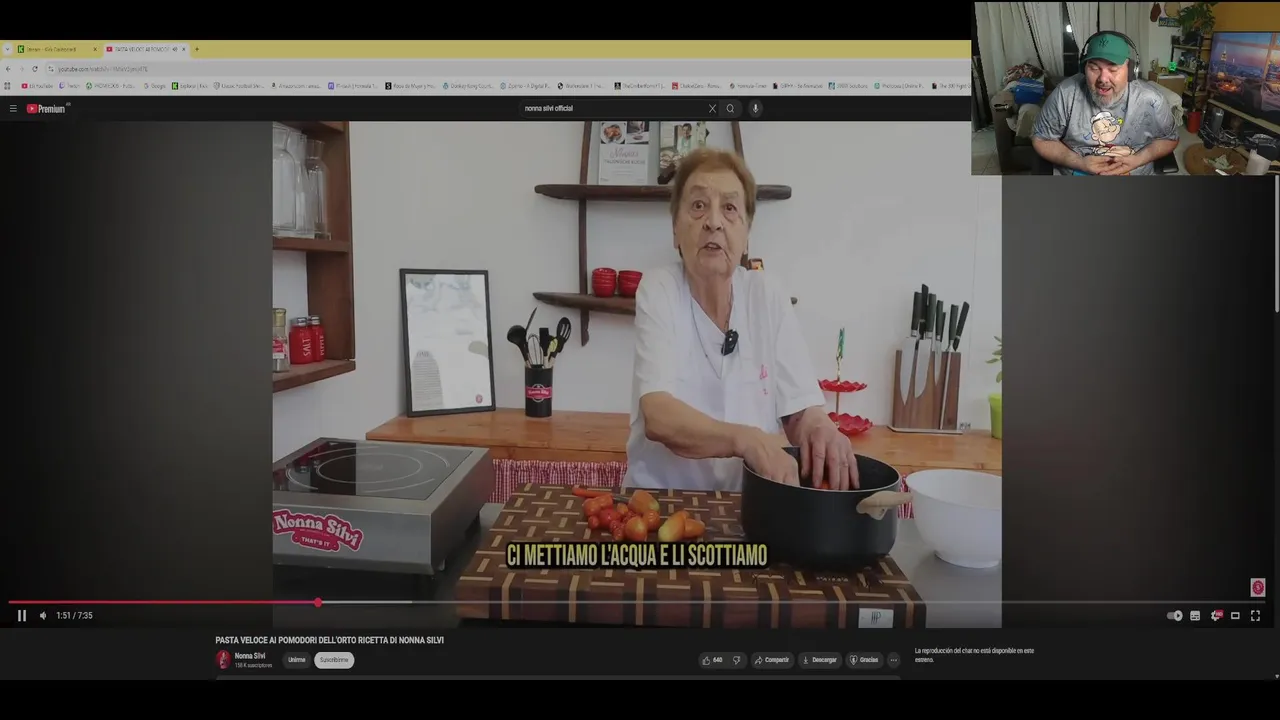Start voice search with the microphone
Image resolution: width=1280 pixels, height=720 pixels.
click(755, 108)
